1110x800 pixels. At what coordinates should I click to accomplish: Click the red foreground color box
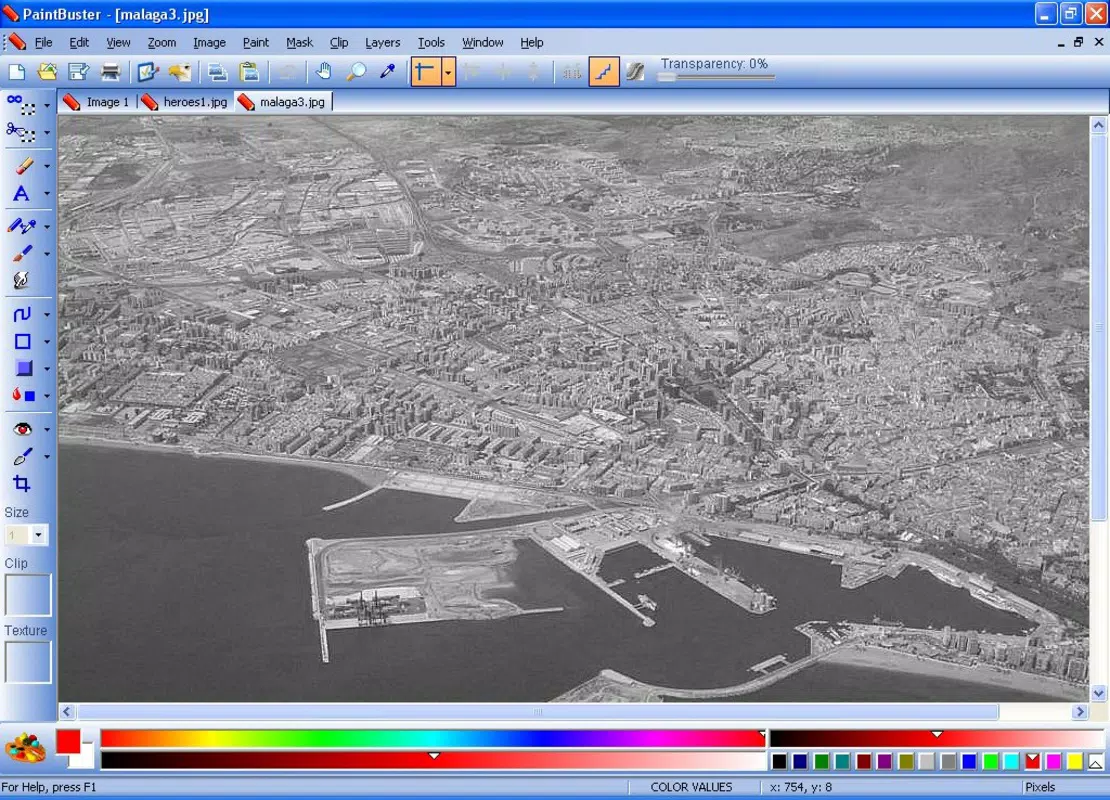[x=69, y=741]
